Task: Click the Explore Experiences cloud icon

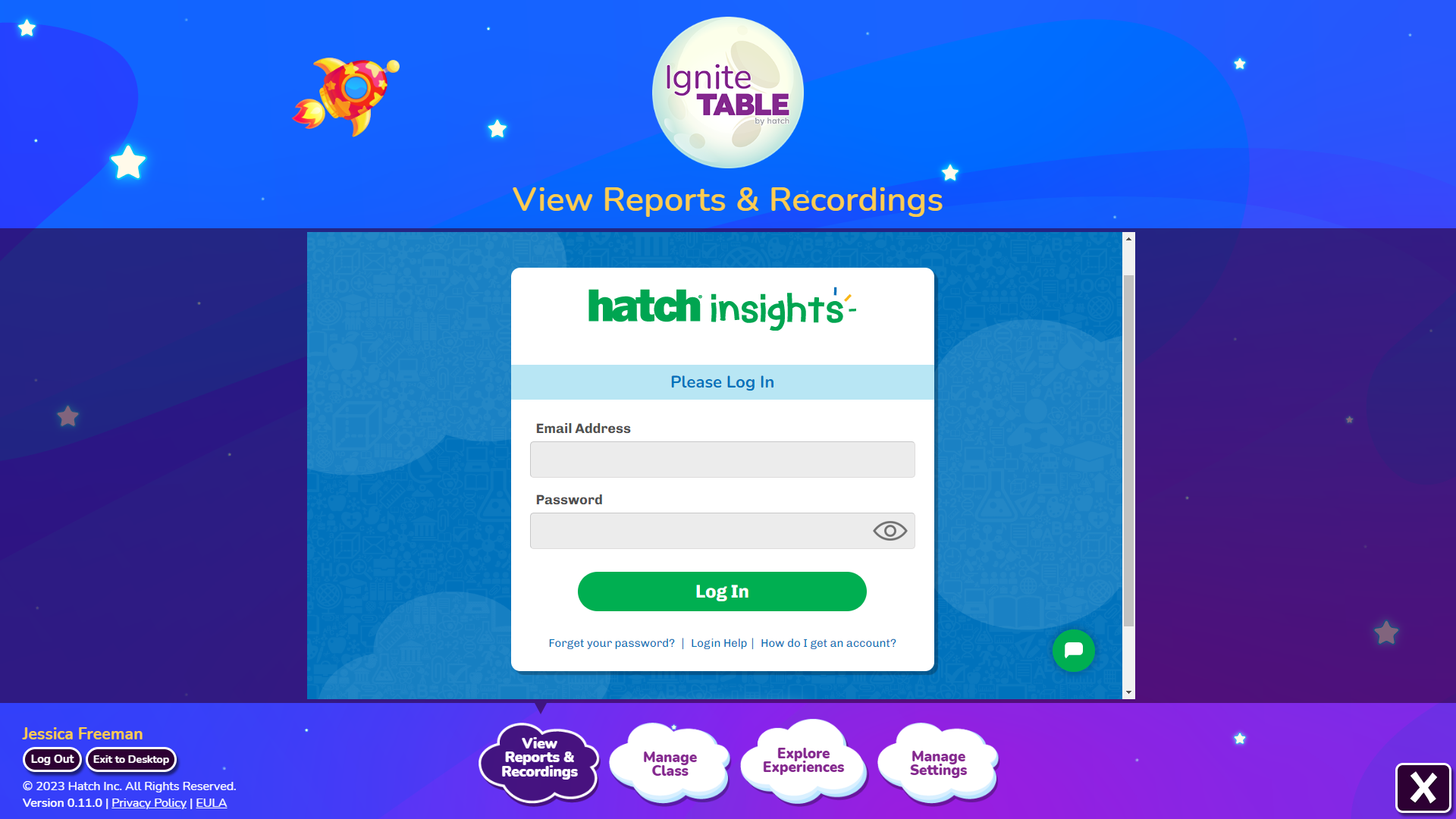Action: click(x=803, y=761)
